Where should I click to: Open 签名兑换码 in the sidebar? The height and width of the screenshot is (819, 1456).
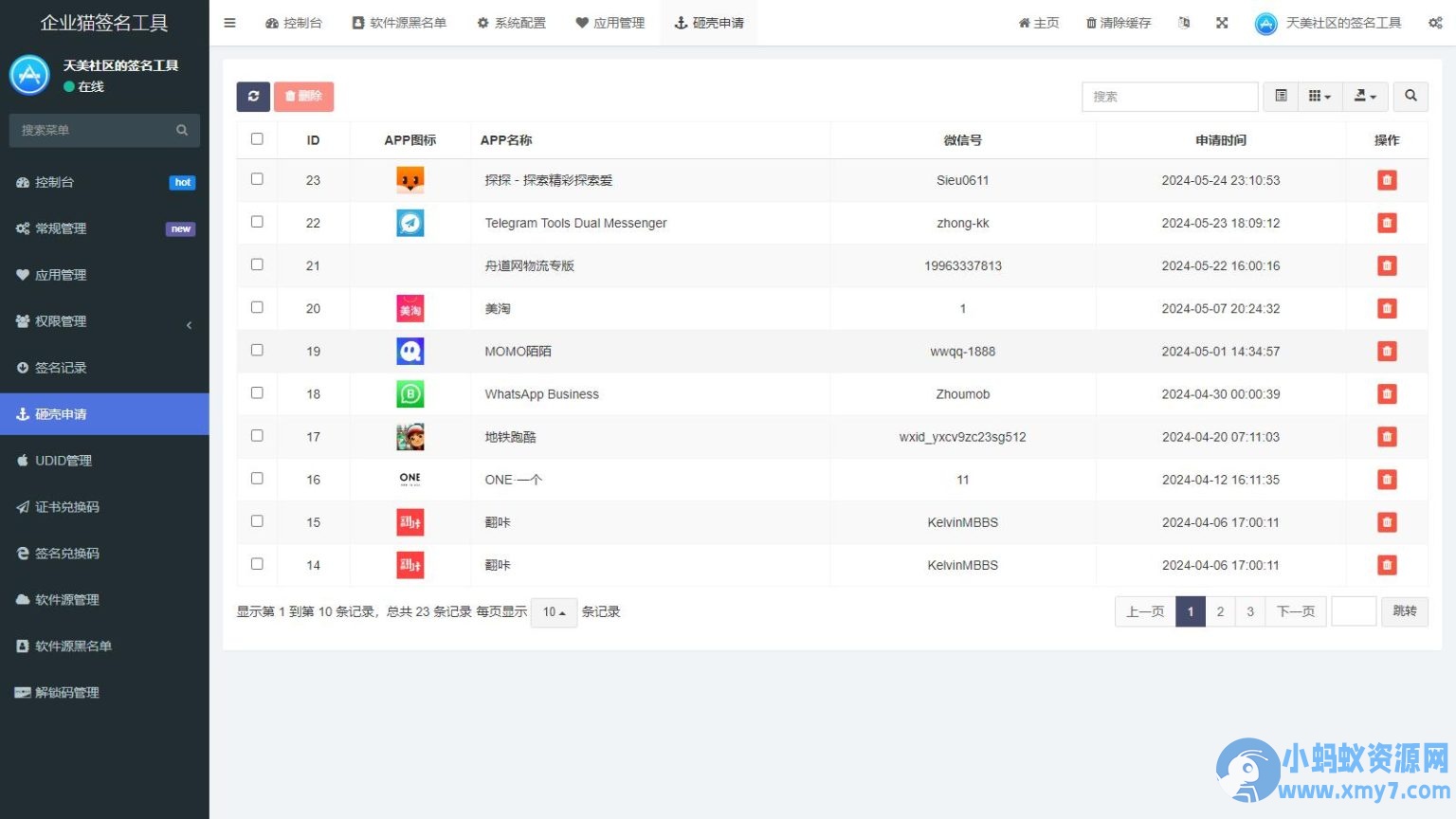[104, 554]
